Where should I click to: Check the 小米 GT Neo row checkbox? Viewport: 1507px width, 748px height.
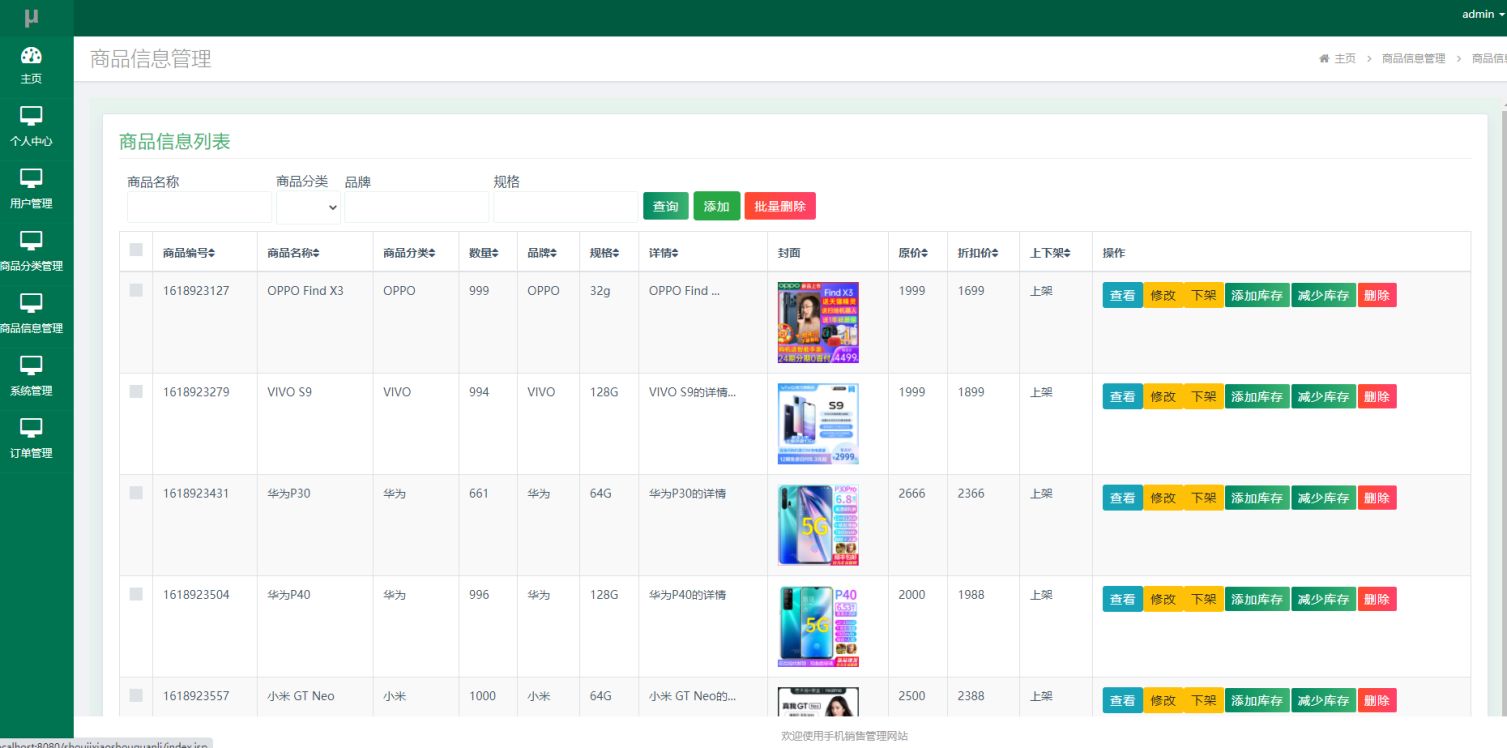[x=136, y=695]
